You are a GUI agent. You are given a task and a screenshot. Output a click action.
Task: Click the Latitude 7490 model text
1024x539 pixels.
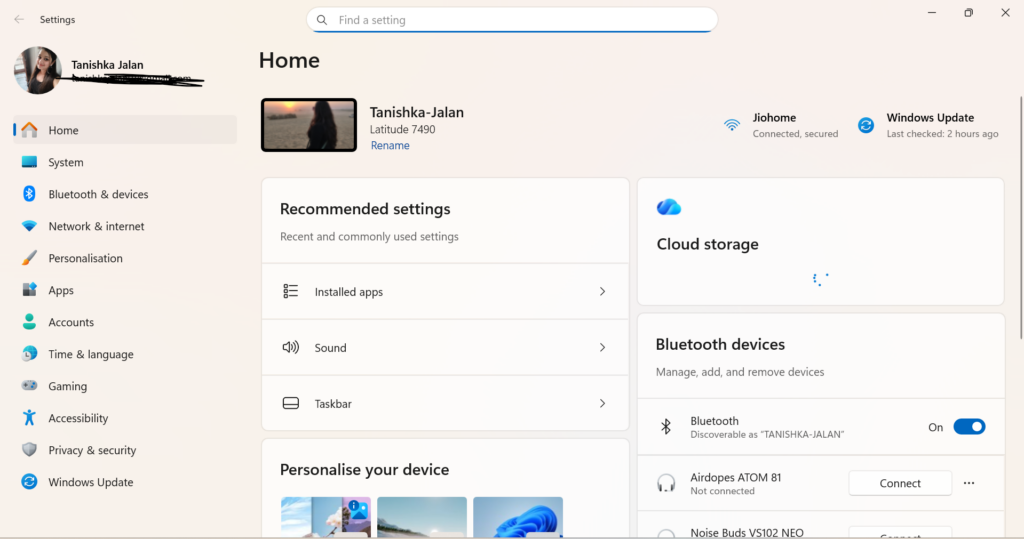(x=402, y=129)
